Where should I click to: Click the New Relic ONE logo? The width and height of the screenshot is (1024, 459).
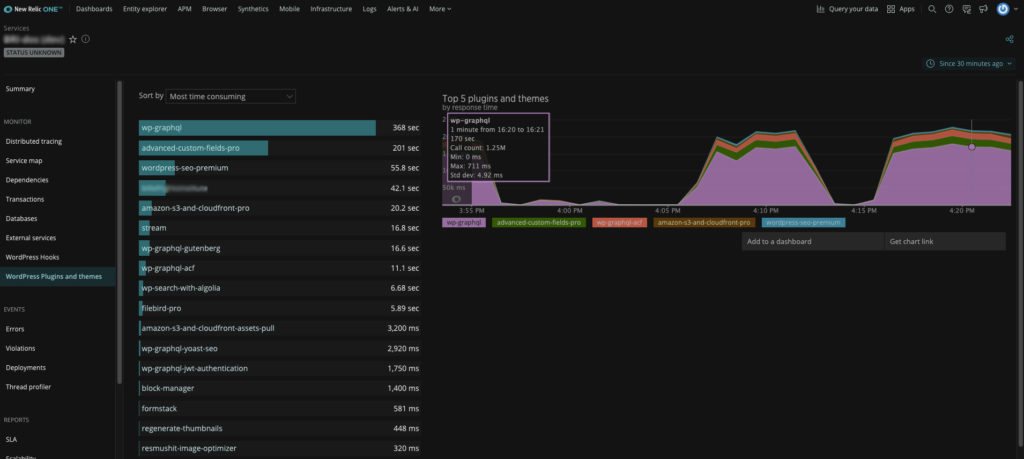[33, 9]
